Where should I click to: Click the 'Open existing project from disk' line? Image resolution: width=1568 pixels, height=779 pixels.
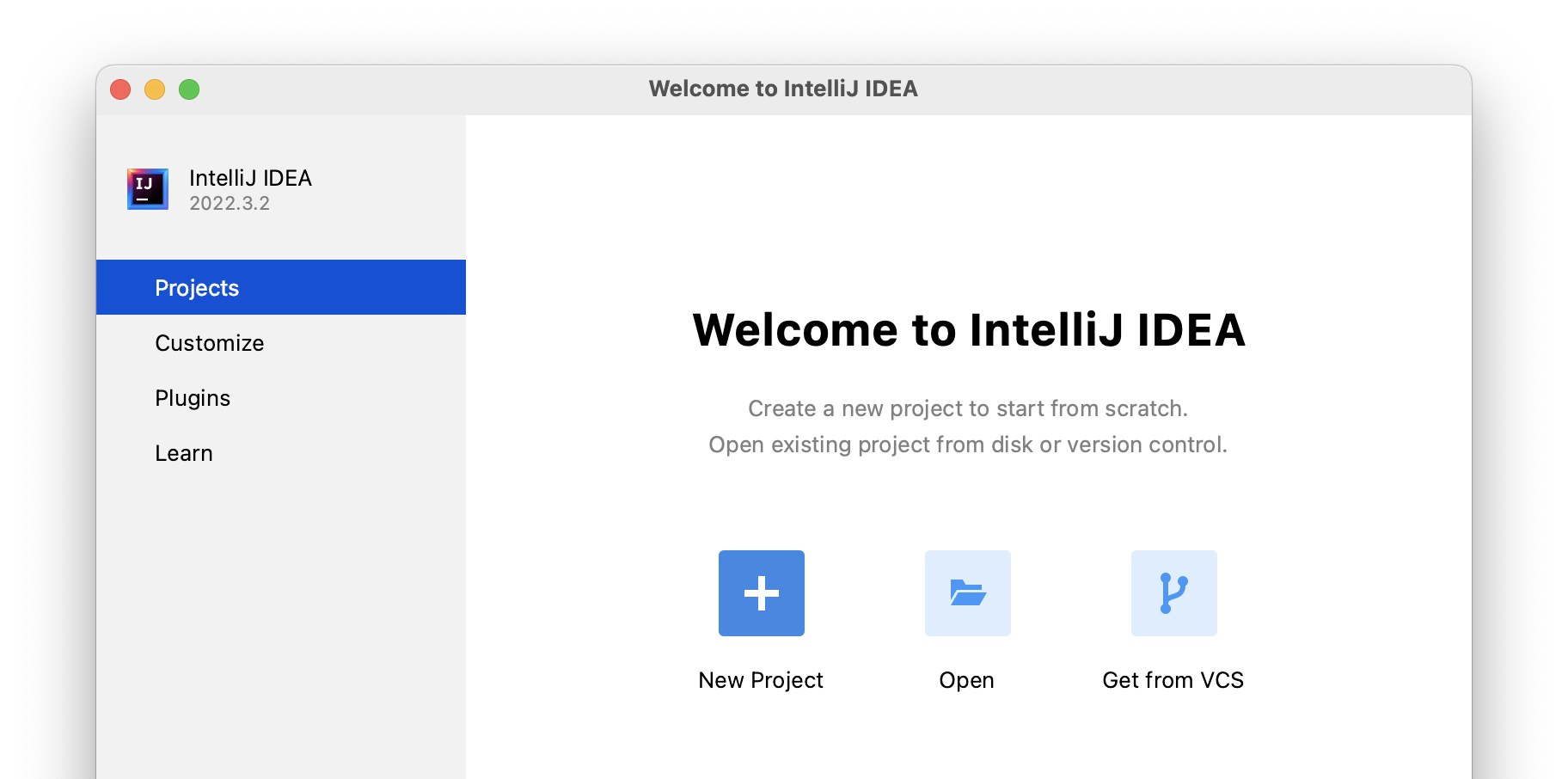968,445
